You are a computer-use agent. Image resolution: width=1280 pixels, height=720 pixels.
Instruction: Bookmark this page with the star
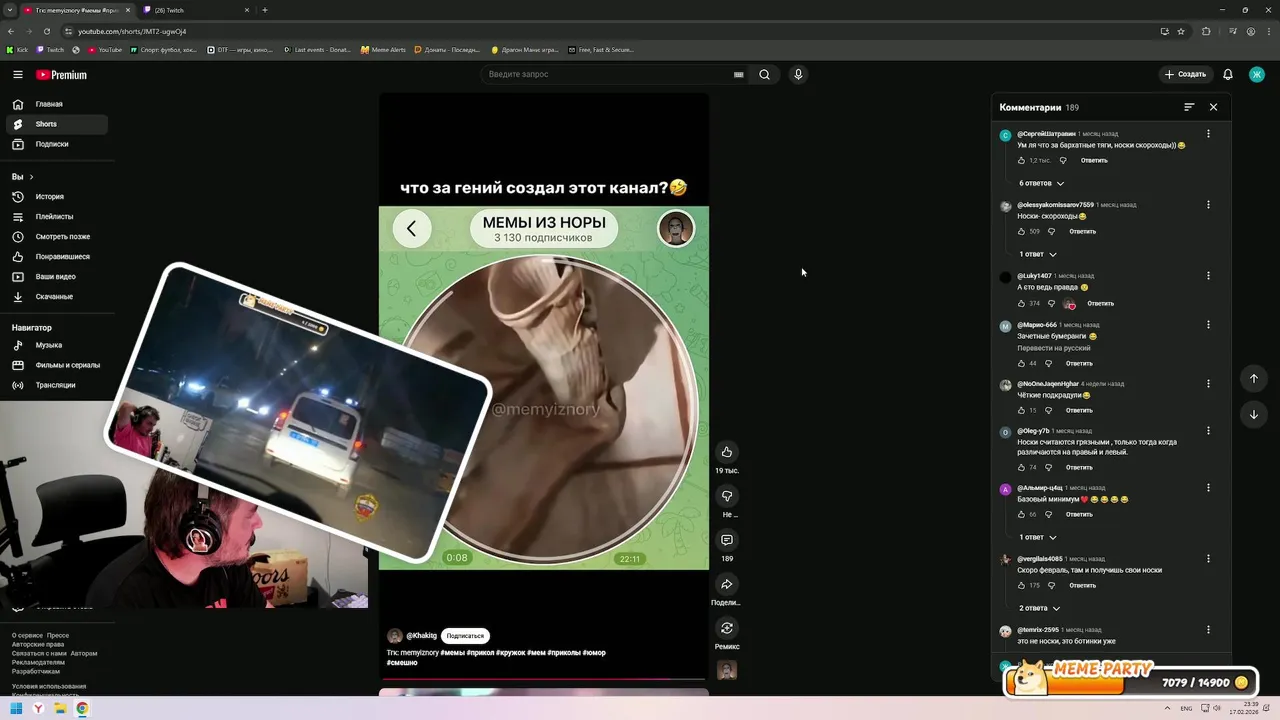1181,31
